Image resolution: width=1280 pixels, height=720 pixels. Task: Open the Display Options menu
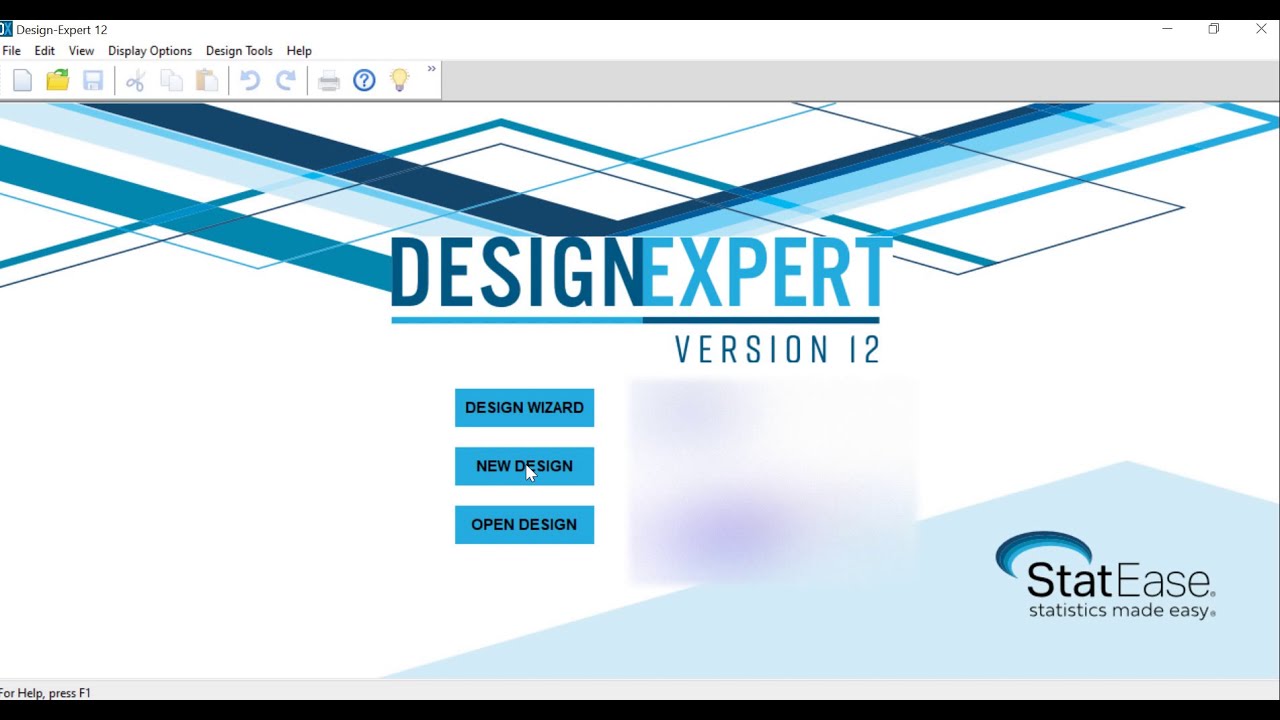pos(150,51)
